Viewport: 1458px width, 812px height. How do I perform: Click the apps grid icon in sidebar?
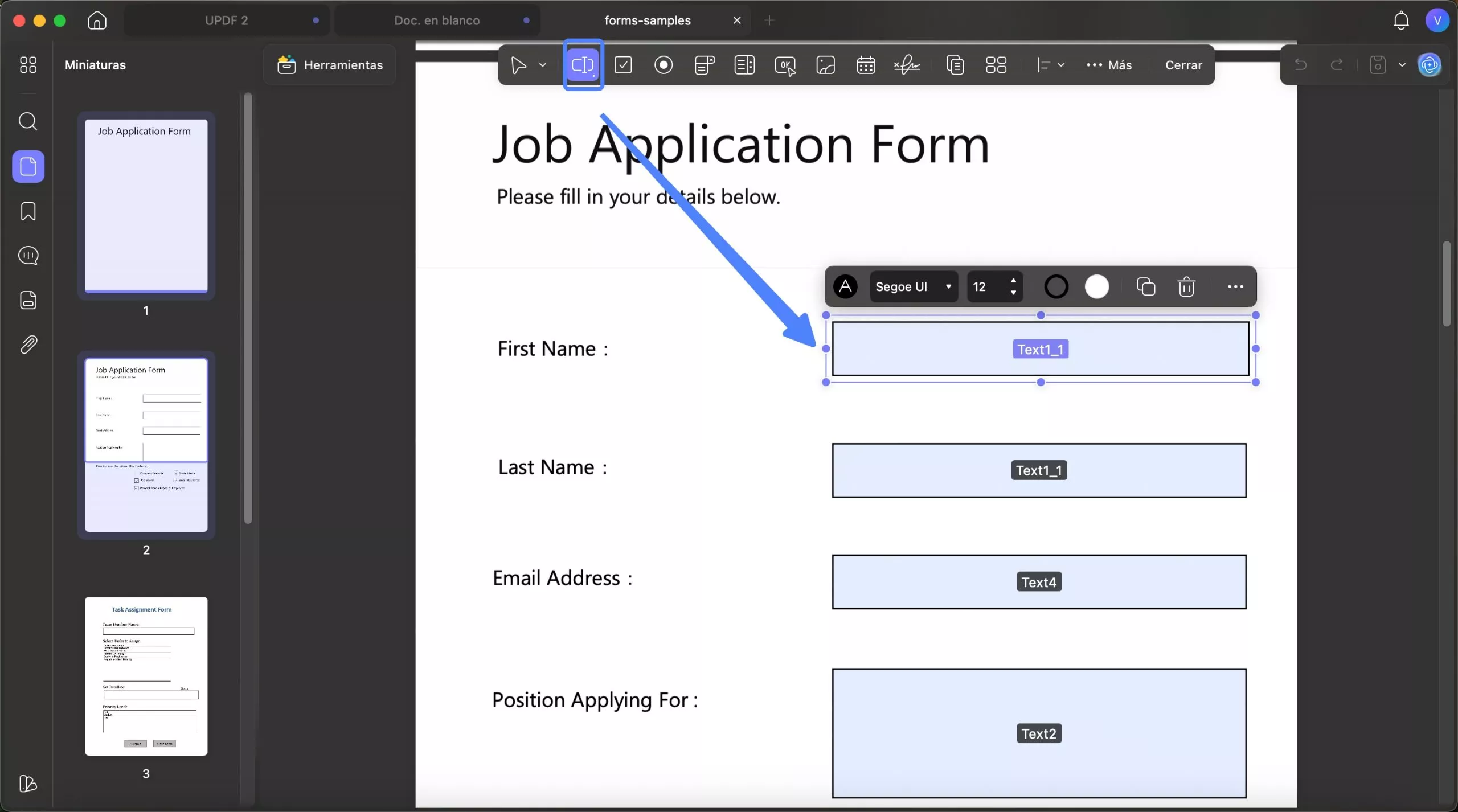28,65
